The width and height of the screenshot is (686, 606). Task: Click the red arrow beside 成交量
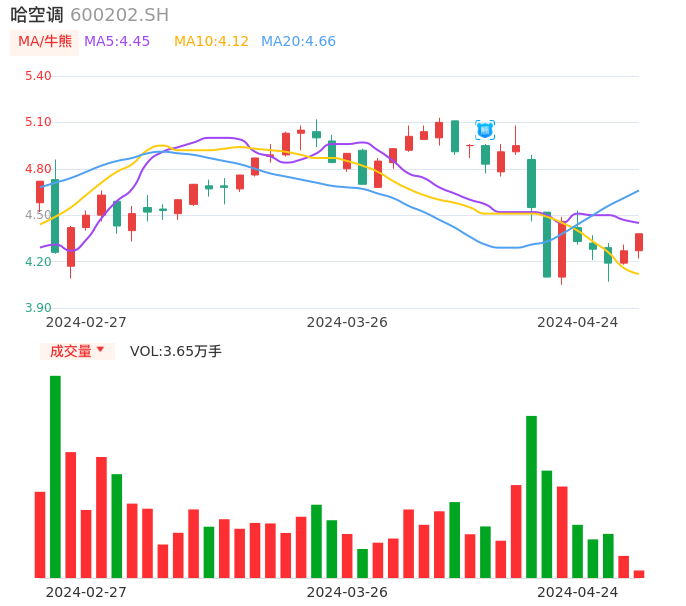click(x=100, y=350)
